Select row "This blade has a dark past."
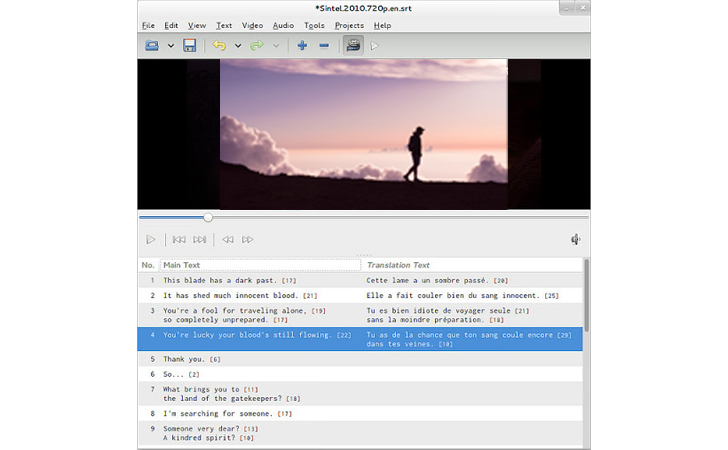This screenshot has height=450, width=728. 360,280
